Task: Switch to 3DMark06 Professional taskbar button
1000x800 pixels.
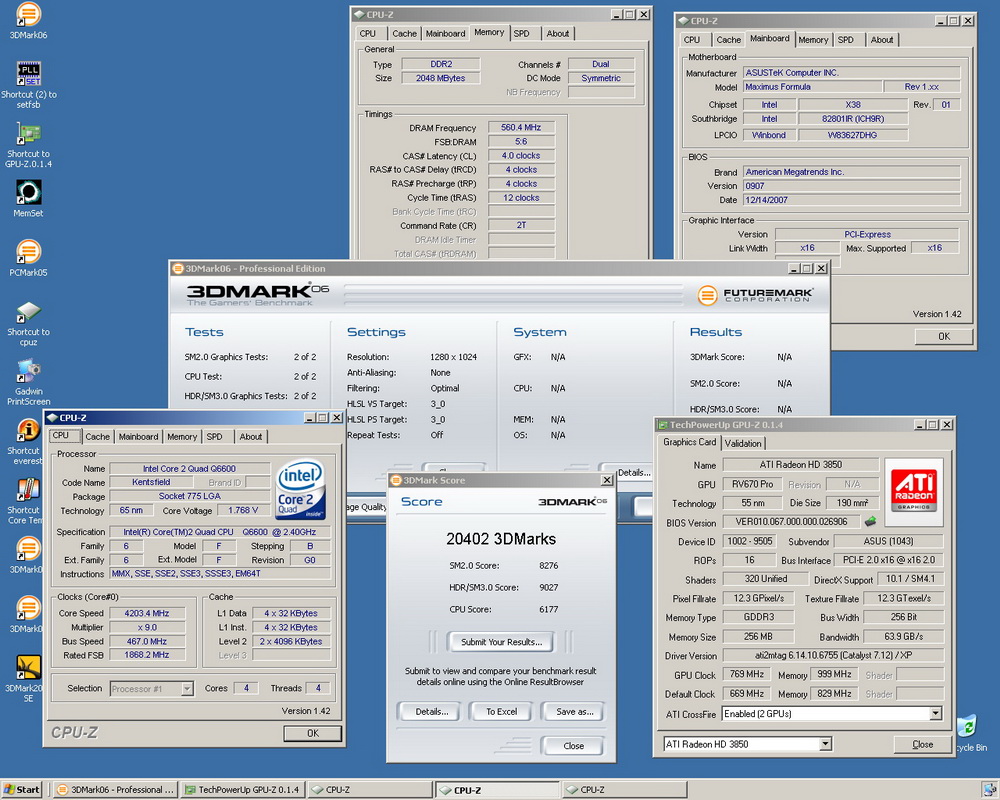Action: pos(115,790)
